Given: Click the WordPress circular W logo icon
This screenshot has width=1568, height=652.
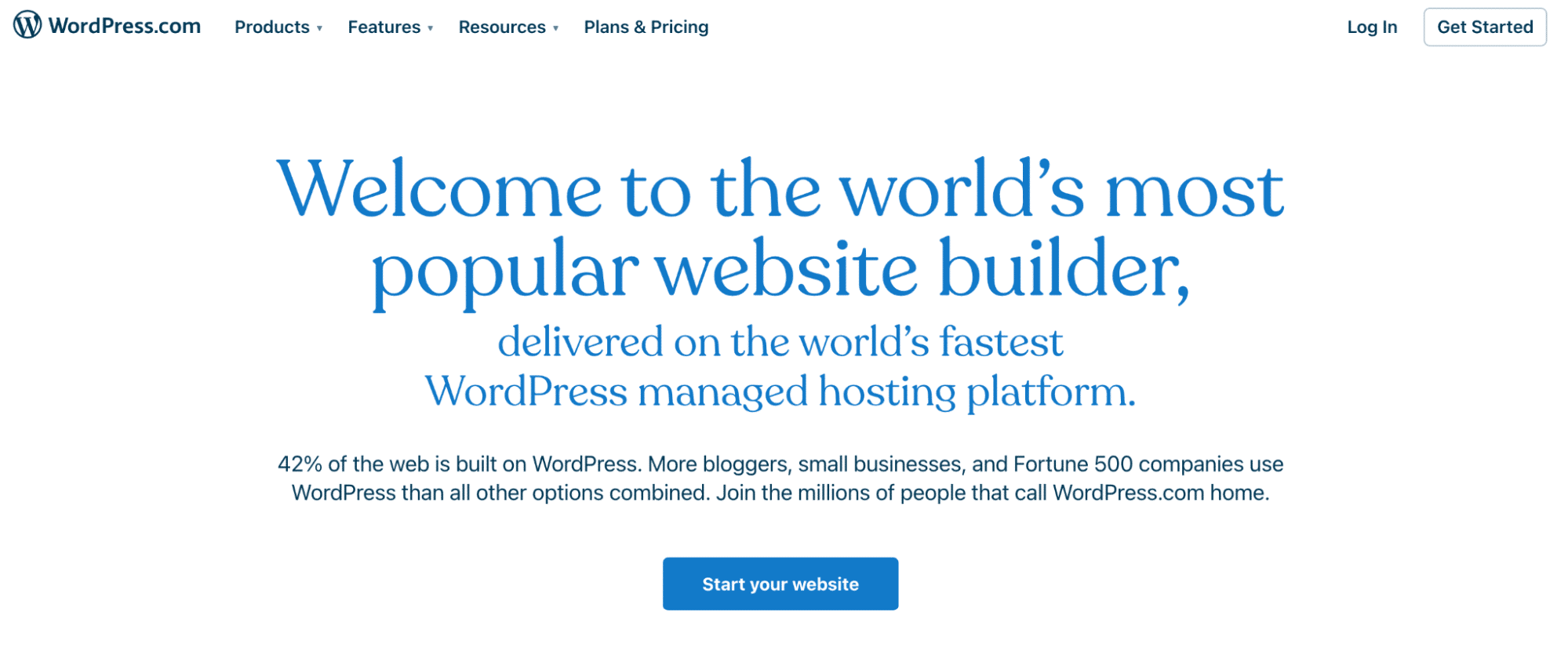Looking at the screenshot, I should click(27, 25).
